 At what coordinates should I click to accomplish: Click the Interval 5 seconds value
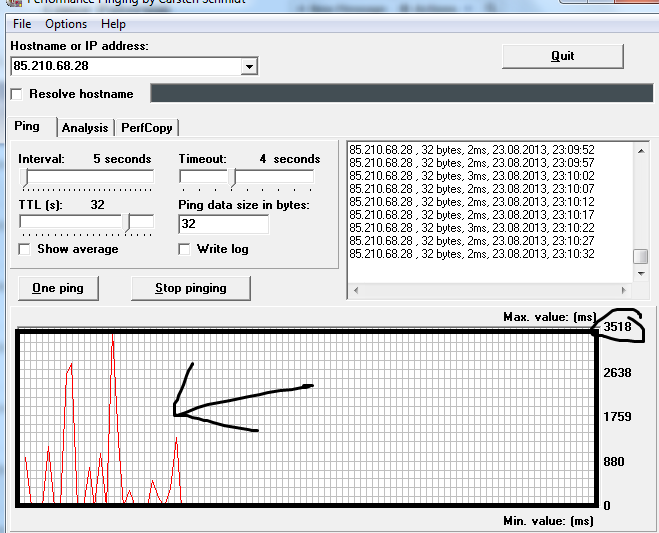(122, 159)
